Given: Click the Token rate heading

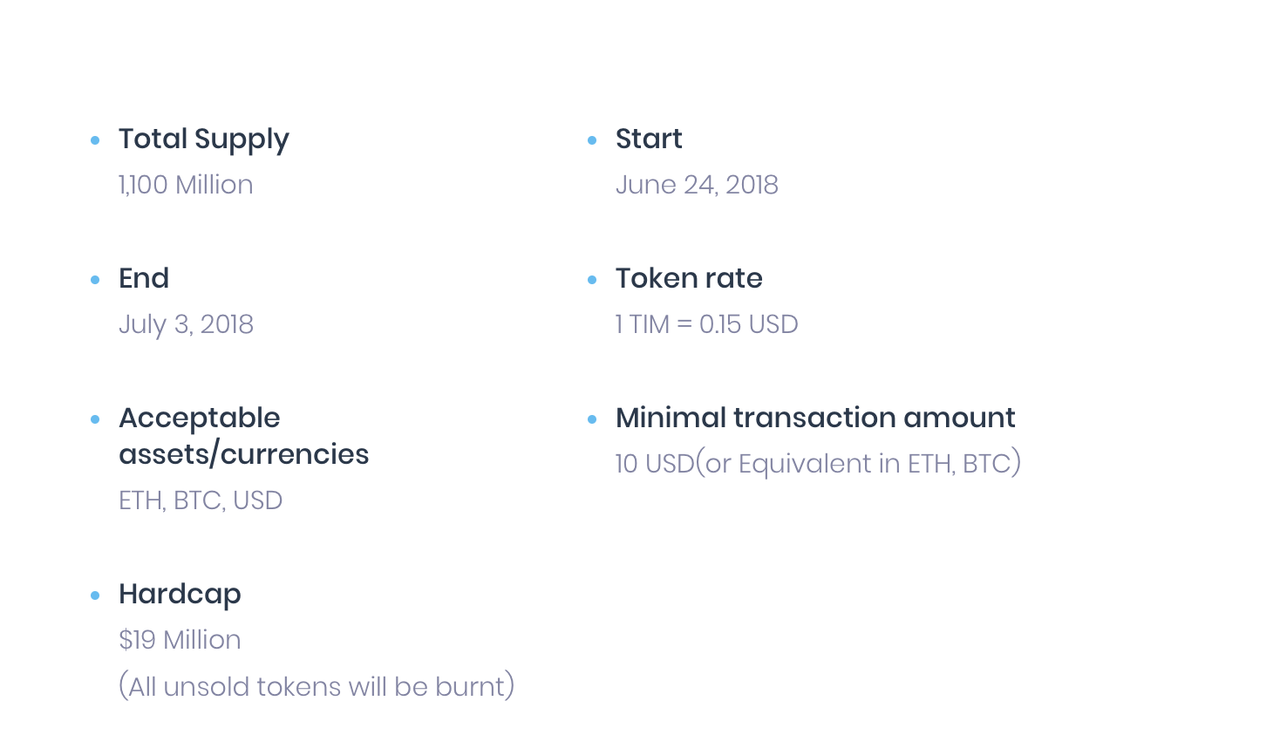Looking at the screenshot, I should (x=689, y=278).
